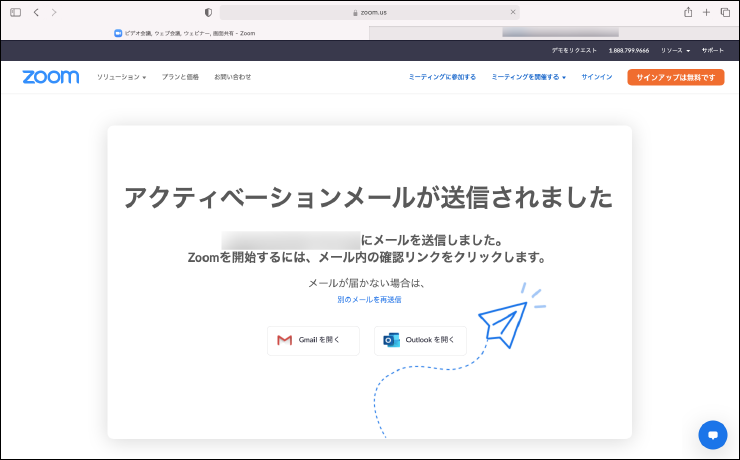Image resolution: width=740 pixels, height=460 pixels.
Task: Open the プランと価格 page
Action: tap(180, 77)
